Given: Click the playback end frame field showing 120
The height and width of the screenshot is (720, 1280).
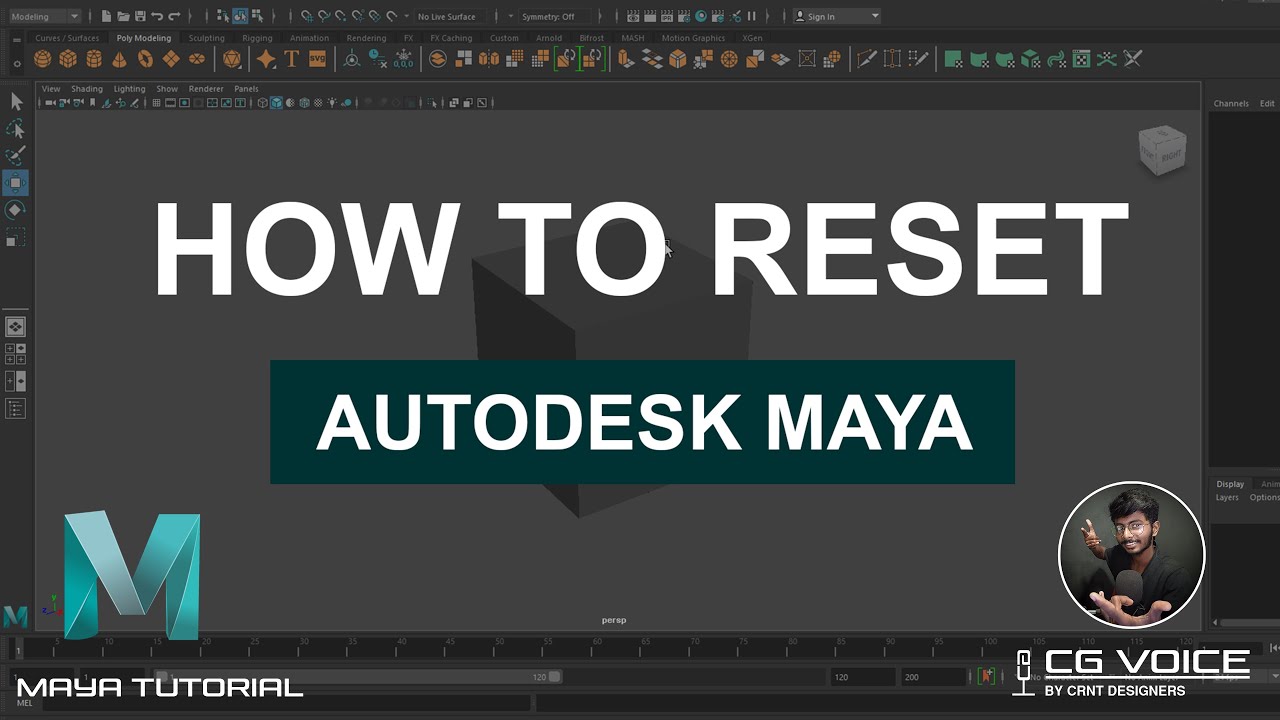Looking at the screenshot, I should pyautogui.click(x=863, y=677).
